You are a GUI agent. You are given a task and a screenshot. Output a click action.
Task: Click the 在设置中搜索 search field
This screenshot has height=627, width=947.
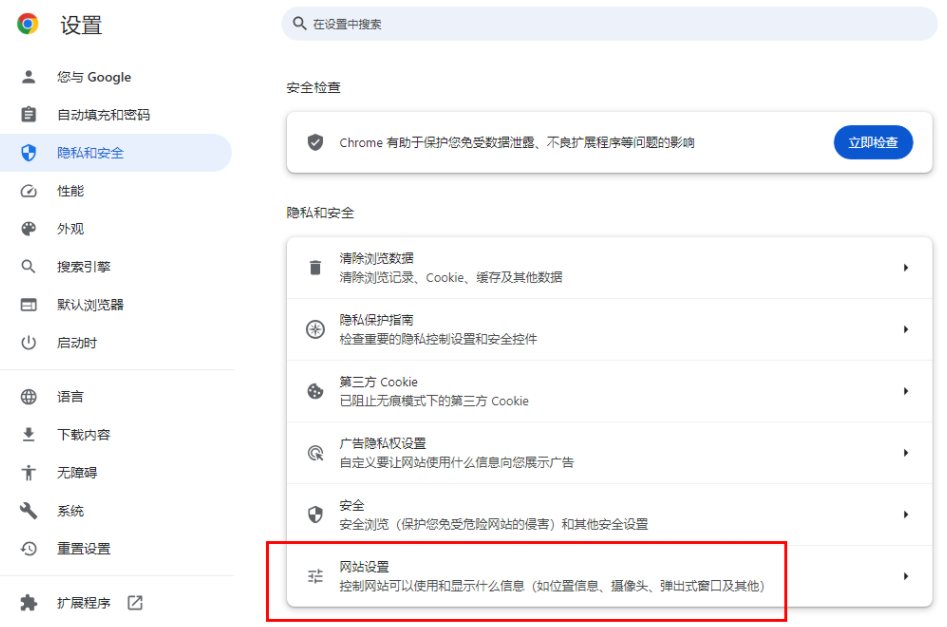(x=609, y=24)
